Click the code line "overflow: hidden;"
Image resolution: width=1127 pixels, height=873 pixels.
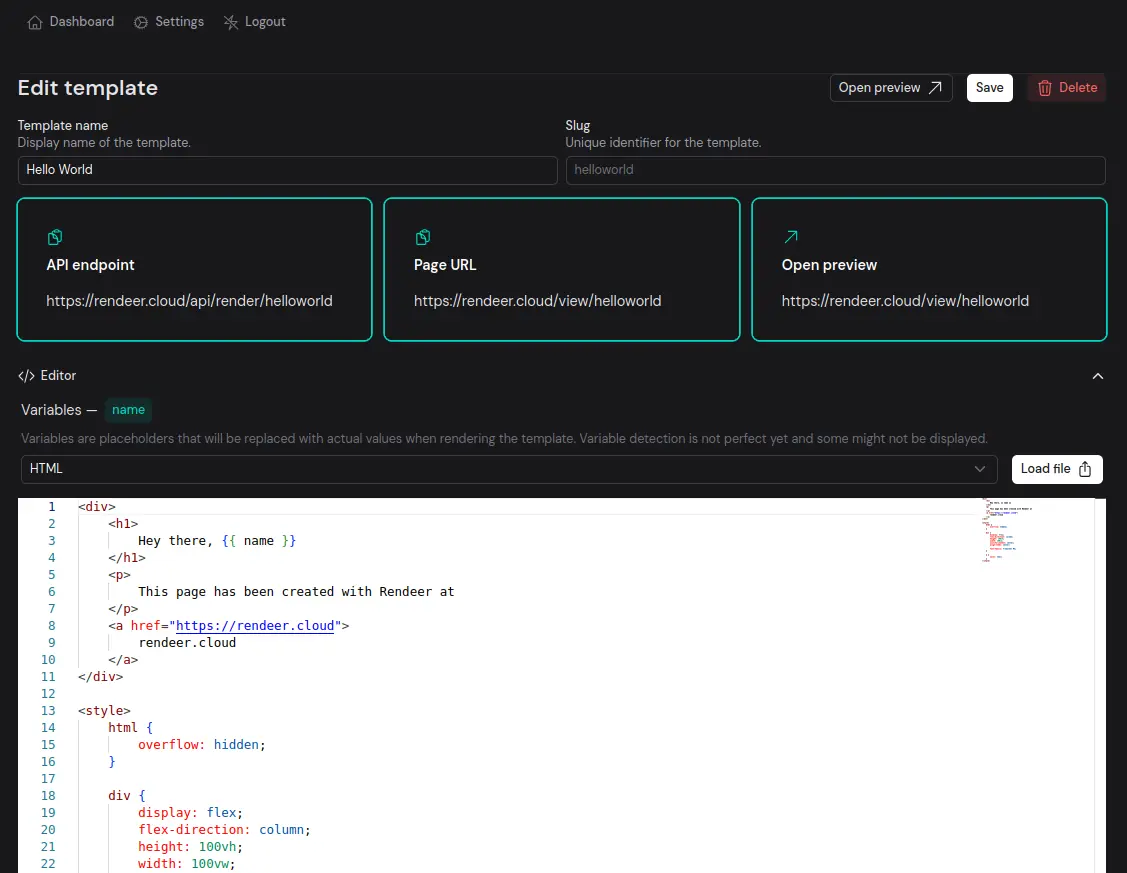point(202,745)
